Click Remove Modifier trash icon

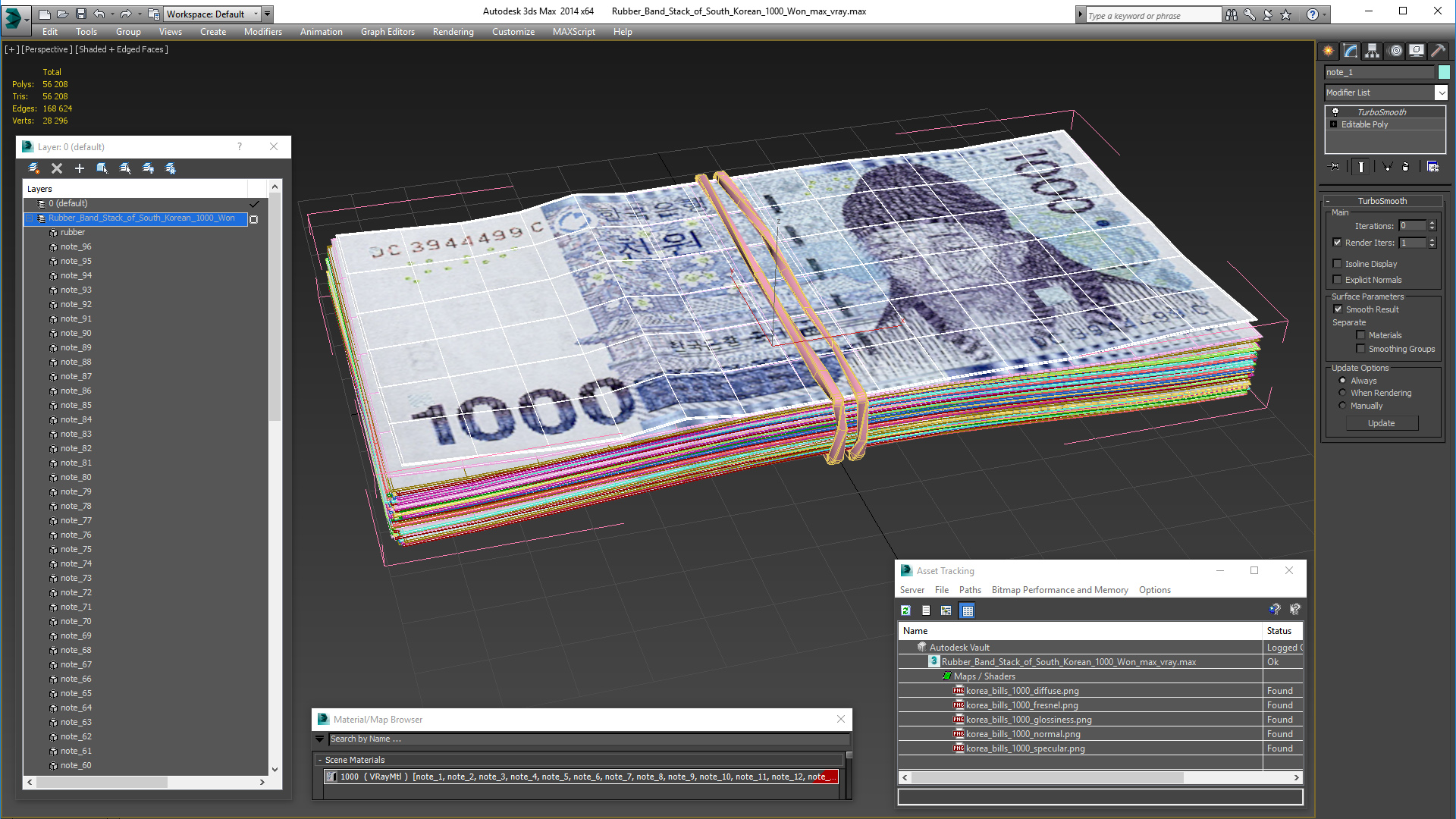[x=1405, y=167]
